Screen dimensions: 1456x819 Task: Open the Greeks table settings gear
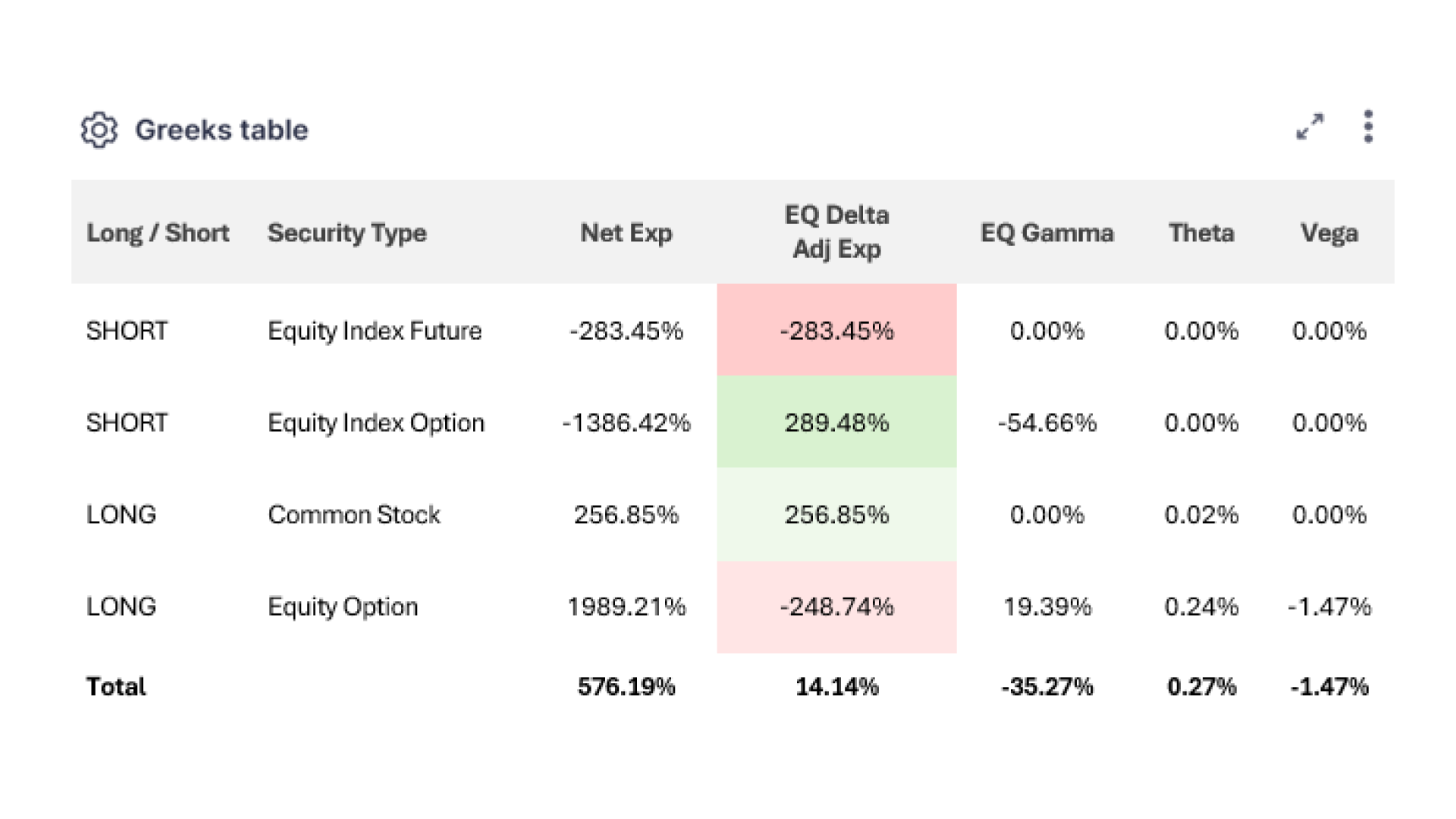pos(99,130)
